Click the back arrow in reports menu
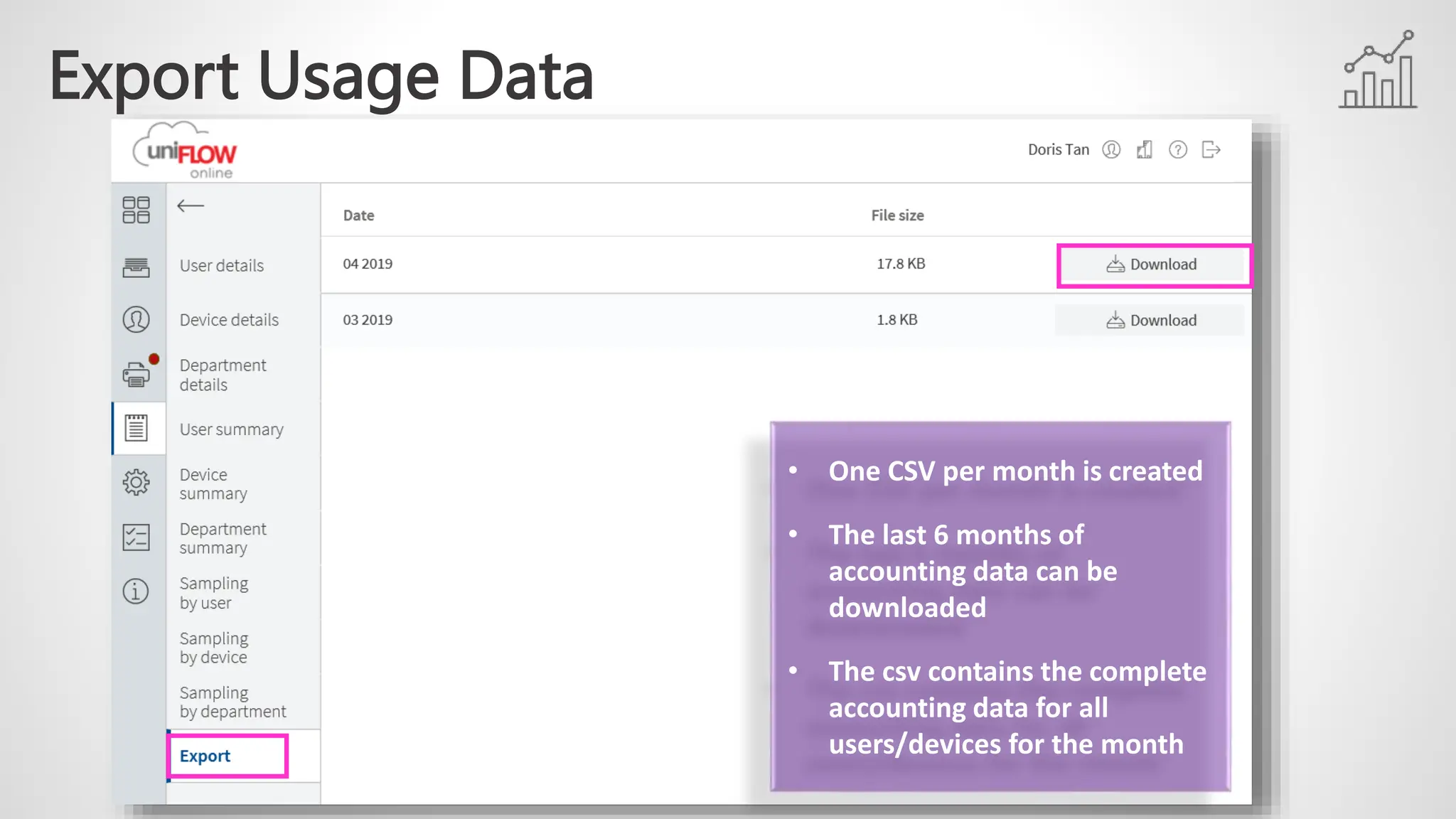This screenshot has height=819, width=1456. click(191, 206)
